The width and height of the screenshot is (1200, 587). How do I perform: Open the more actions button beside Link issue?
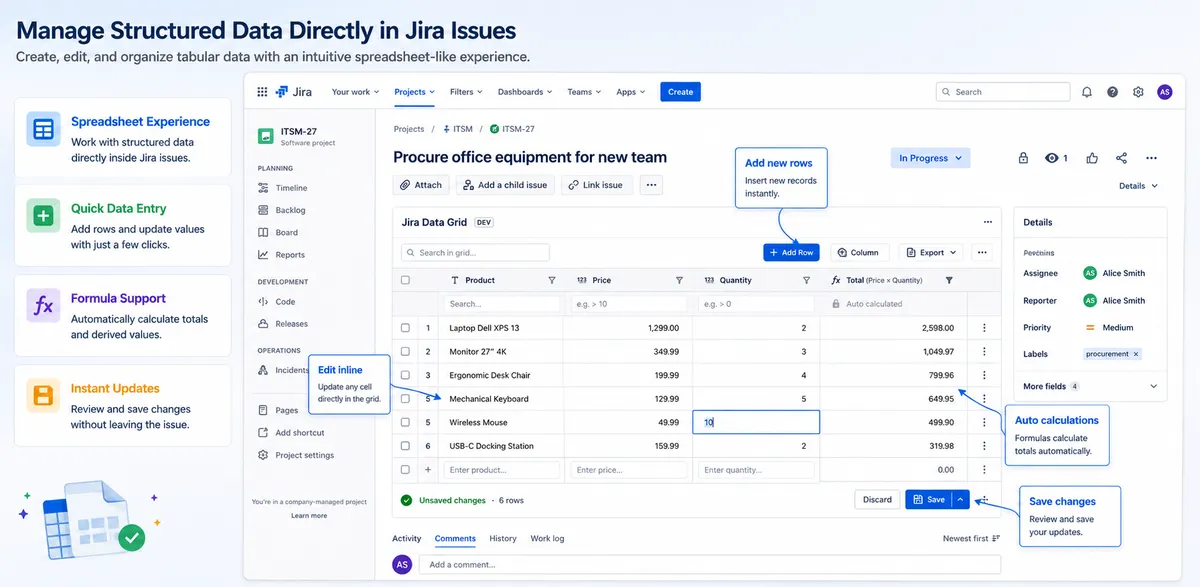[x=651, y=185]
